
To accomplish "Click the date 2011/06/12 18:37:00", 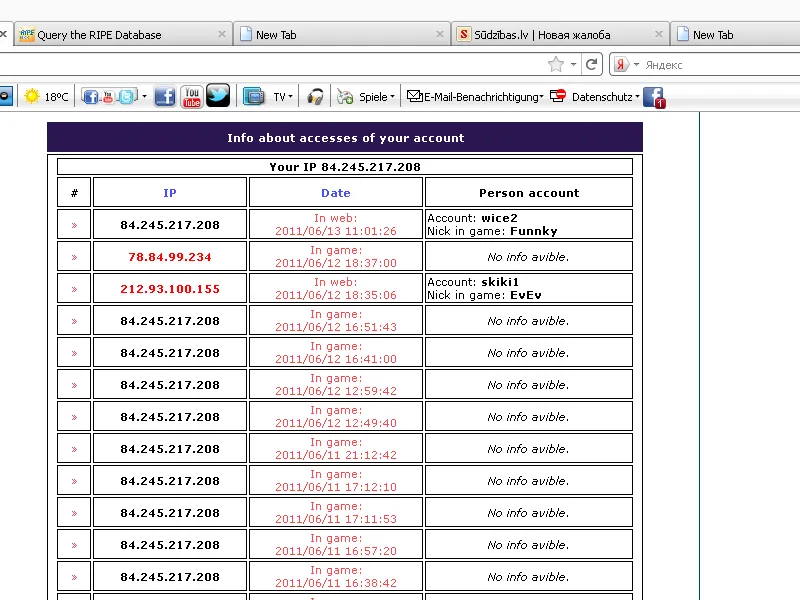I will click(336, 263).
